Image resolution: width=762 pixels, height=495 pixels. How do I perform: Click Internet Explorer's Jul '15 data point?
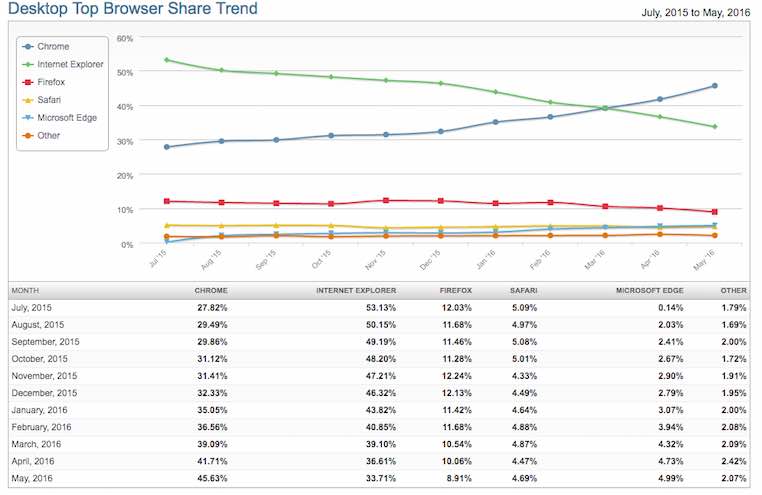click(167, 60)
